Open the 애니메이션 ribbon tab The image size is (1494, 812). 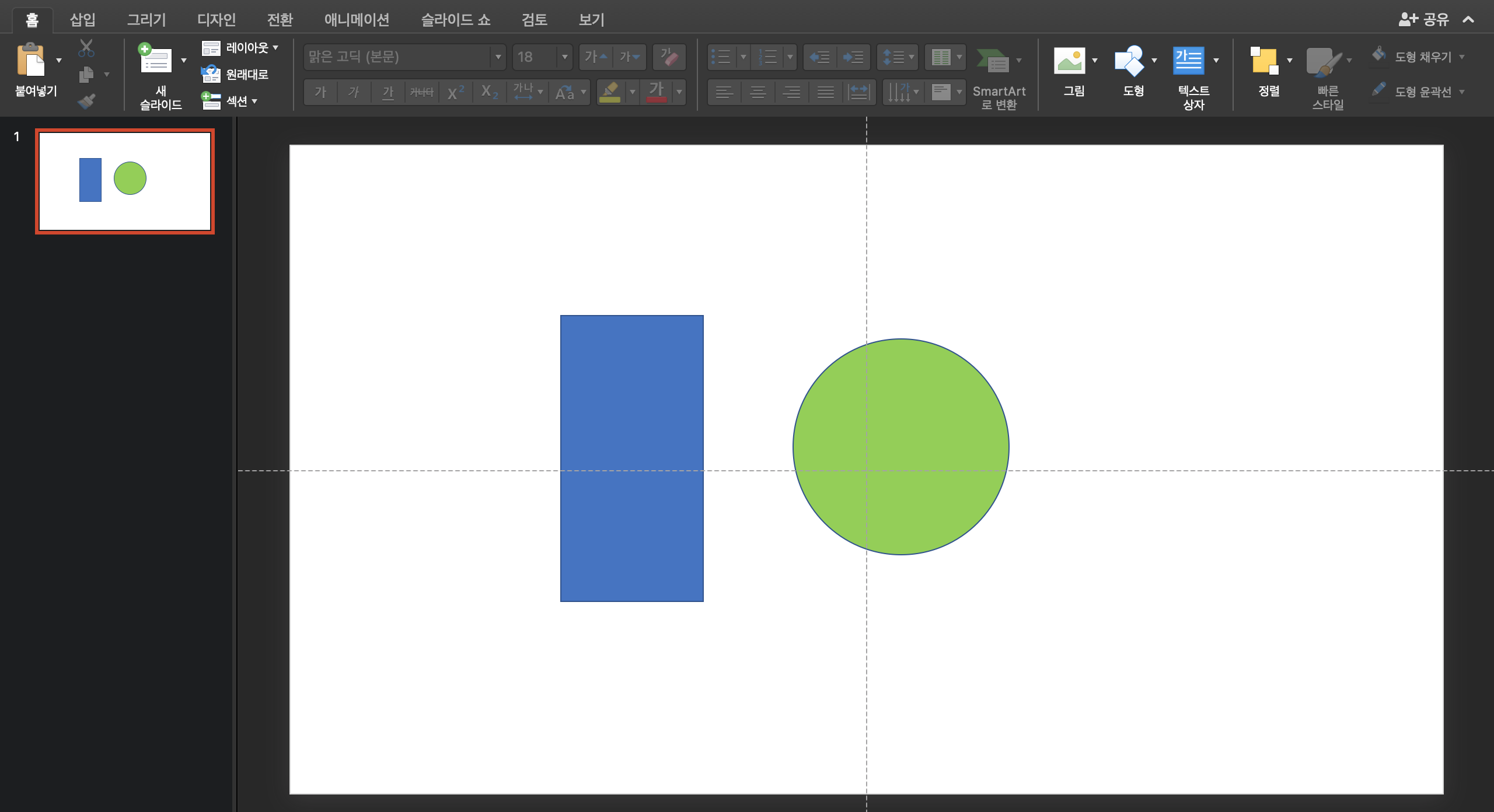[x=357, y=20]
